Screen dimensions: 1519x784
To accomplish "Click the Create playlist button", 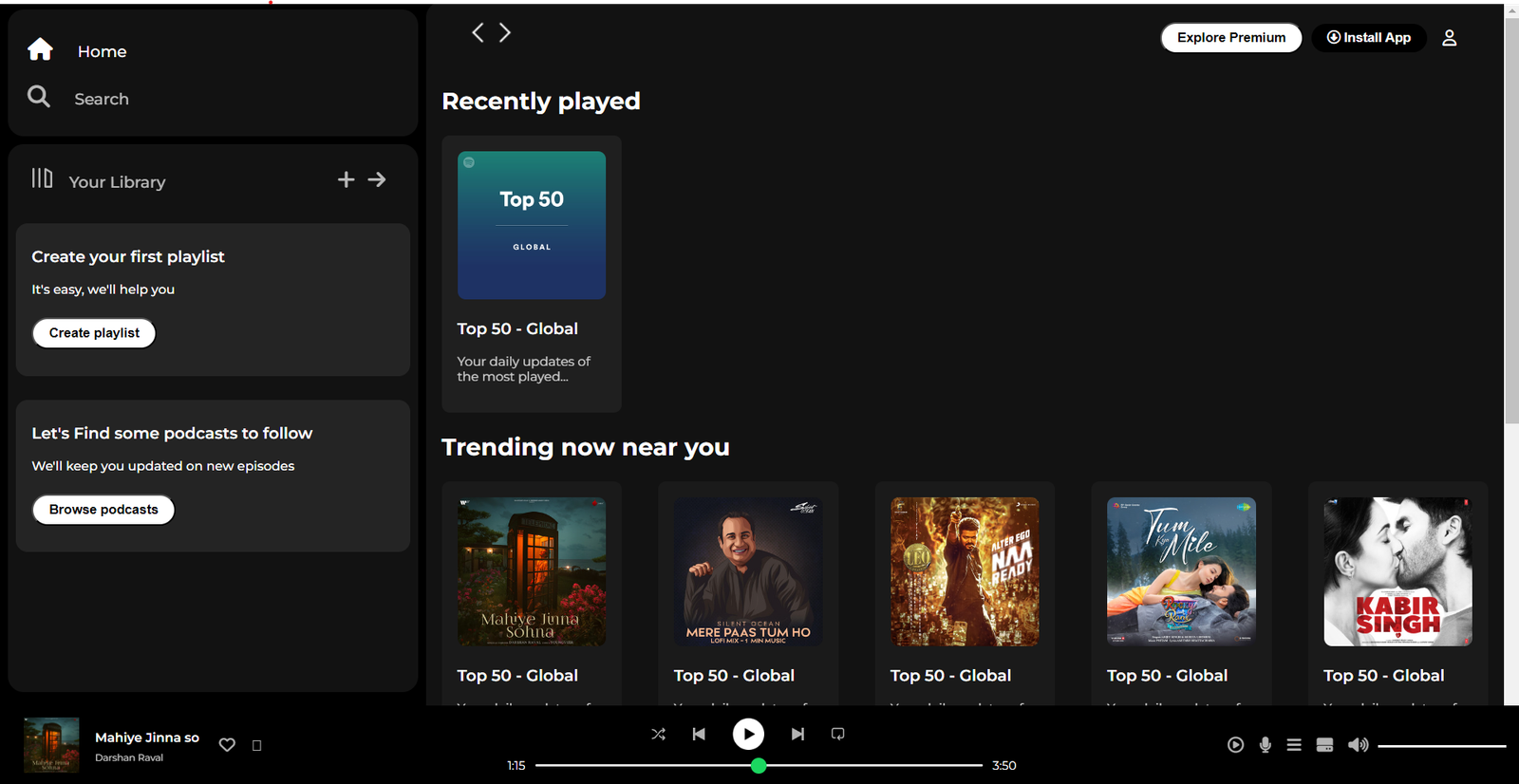I will pos(94,333).
